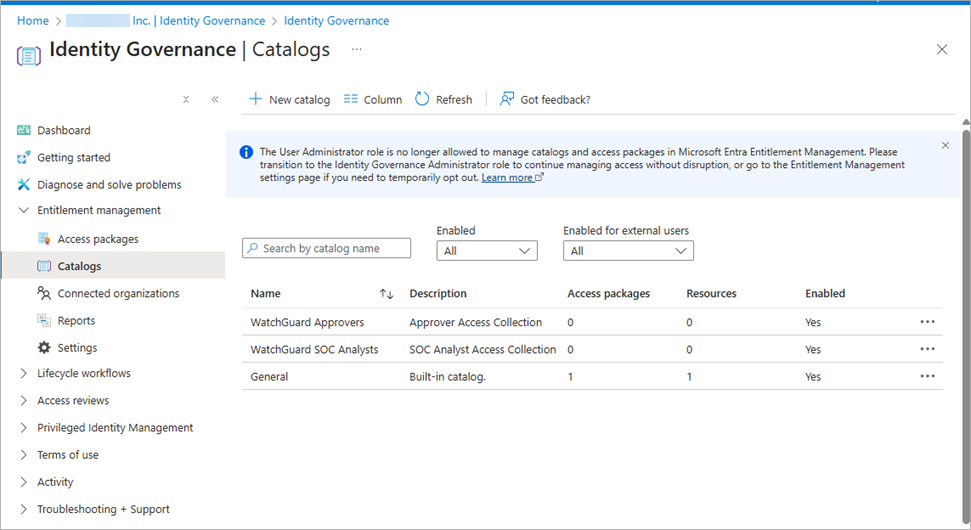971x530 pixels.
Task: Click the Refresh toolbar icon
Action: [422, 99]
